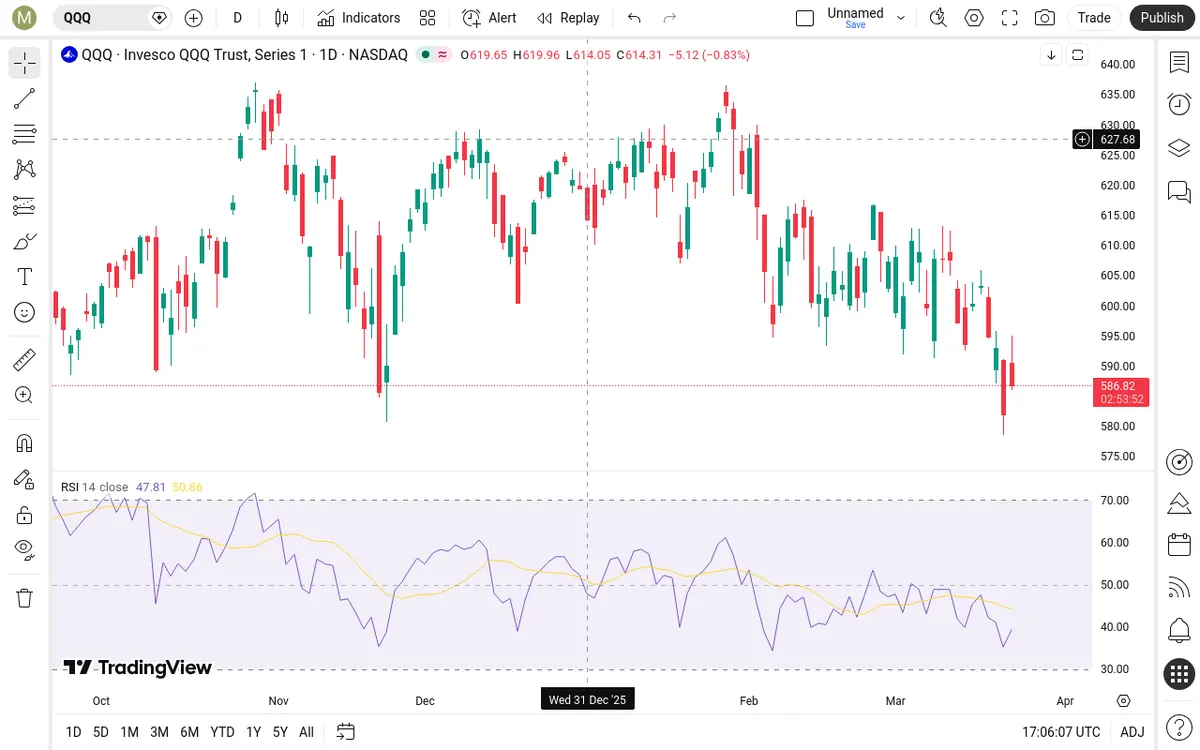Toggle lock all drawing tools
This screenshot has width=1200, height=750.
coord(25,515)
